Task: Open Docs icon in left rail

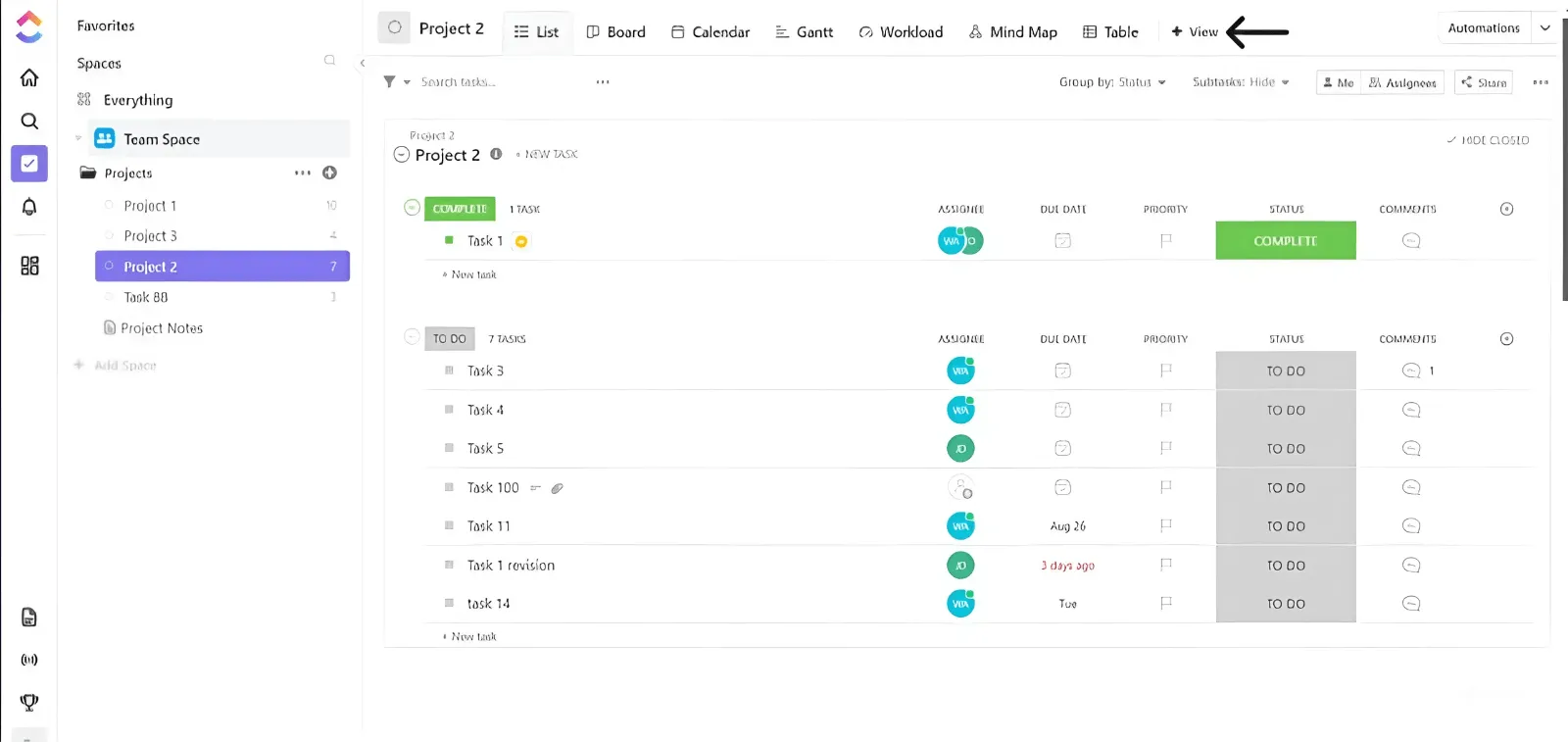Action: point(29,617)
